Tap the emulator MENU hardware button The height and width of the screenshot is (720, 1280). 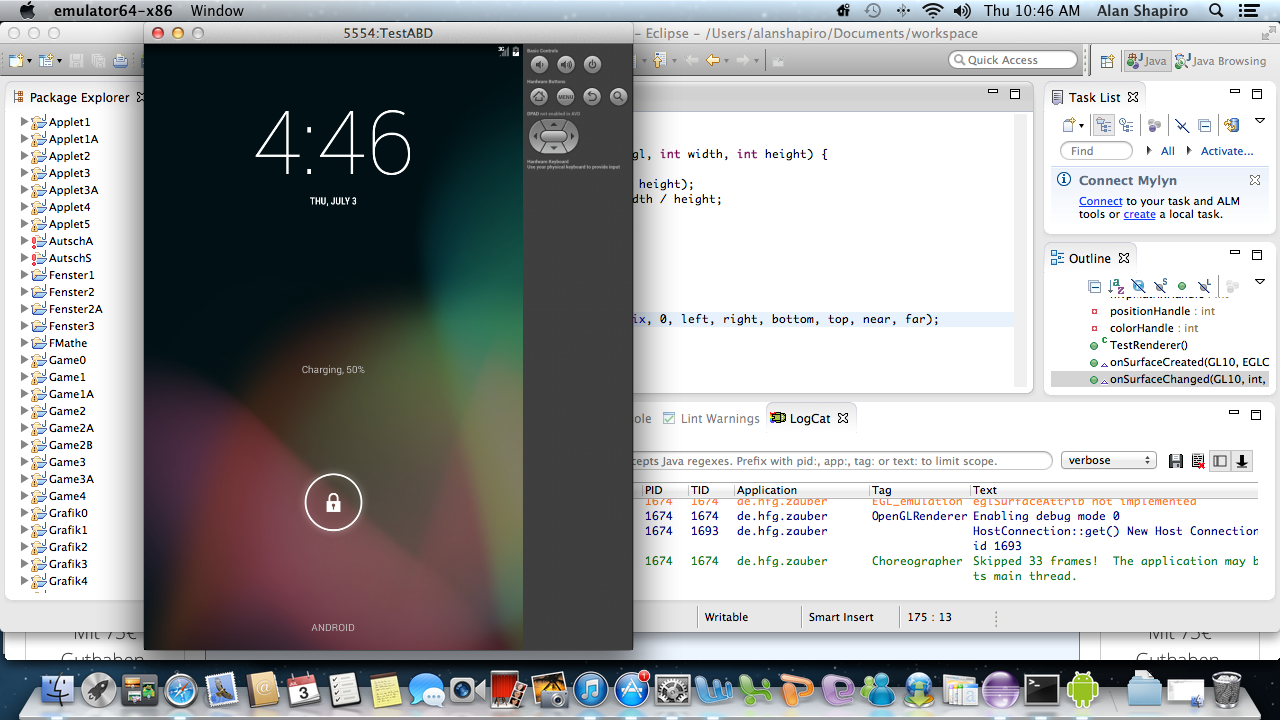coord(566,97)
